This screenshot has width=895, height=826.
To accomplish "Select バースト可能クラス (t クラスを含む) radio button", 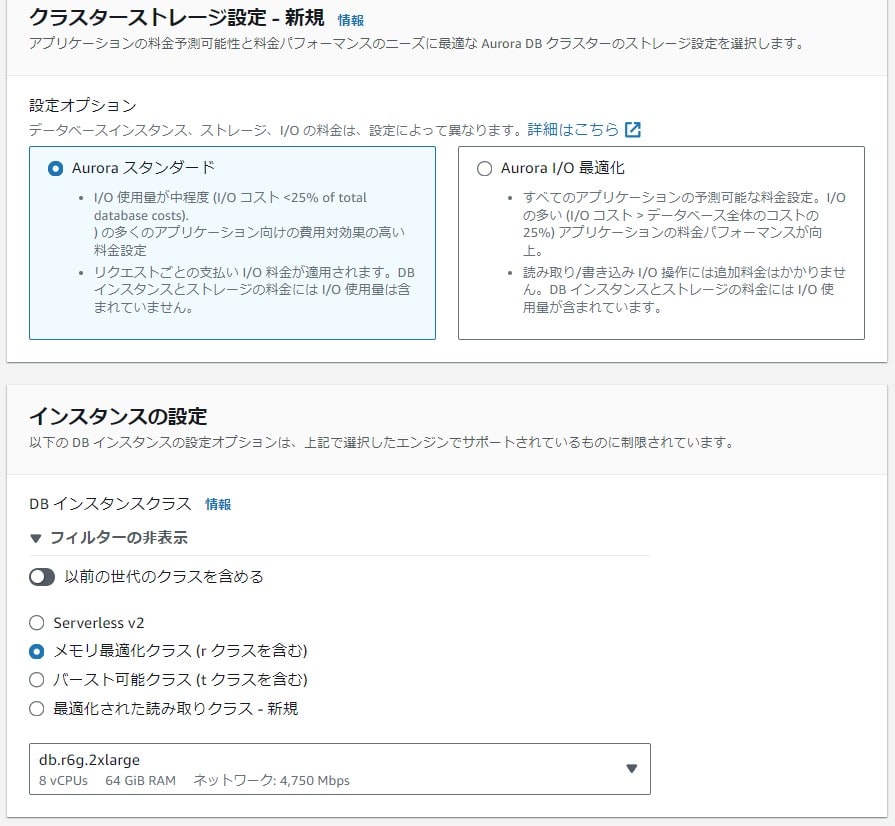I will click(37, 679).
